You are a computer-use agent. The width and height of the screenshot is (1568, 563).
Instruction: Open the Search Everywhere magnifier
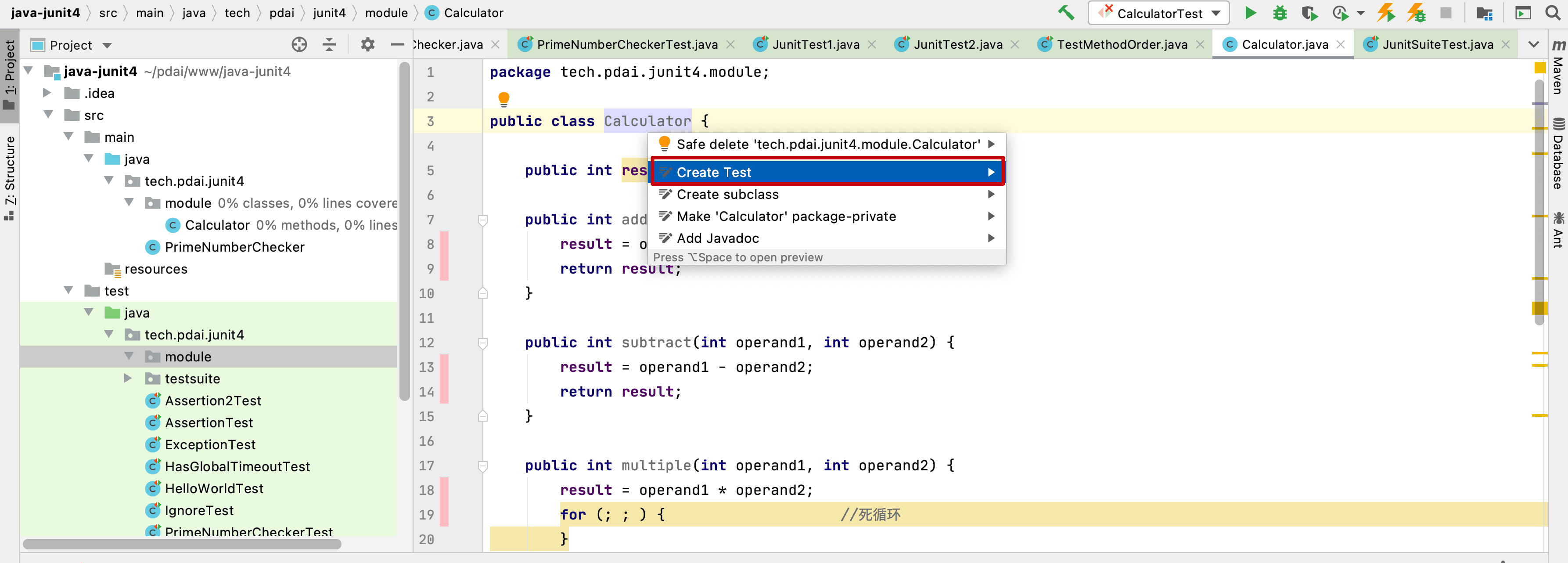[x=1552, y=13]
